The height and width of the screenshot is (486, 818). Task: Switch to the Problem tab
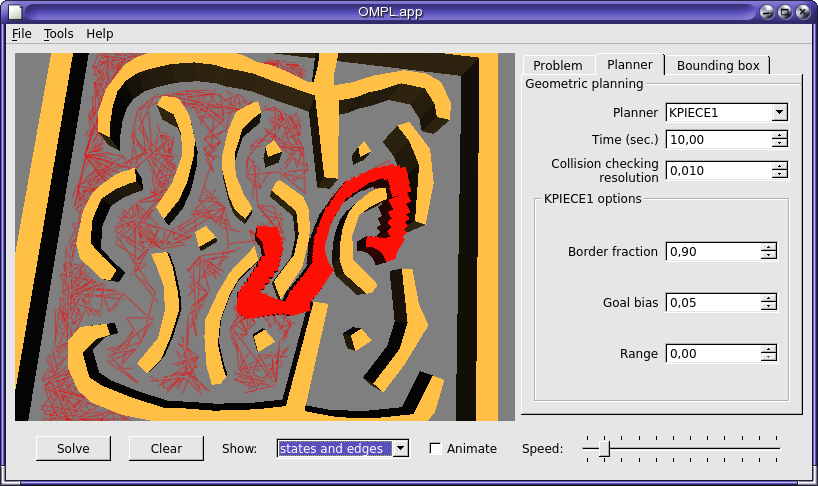tap(558, 65)
